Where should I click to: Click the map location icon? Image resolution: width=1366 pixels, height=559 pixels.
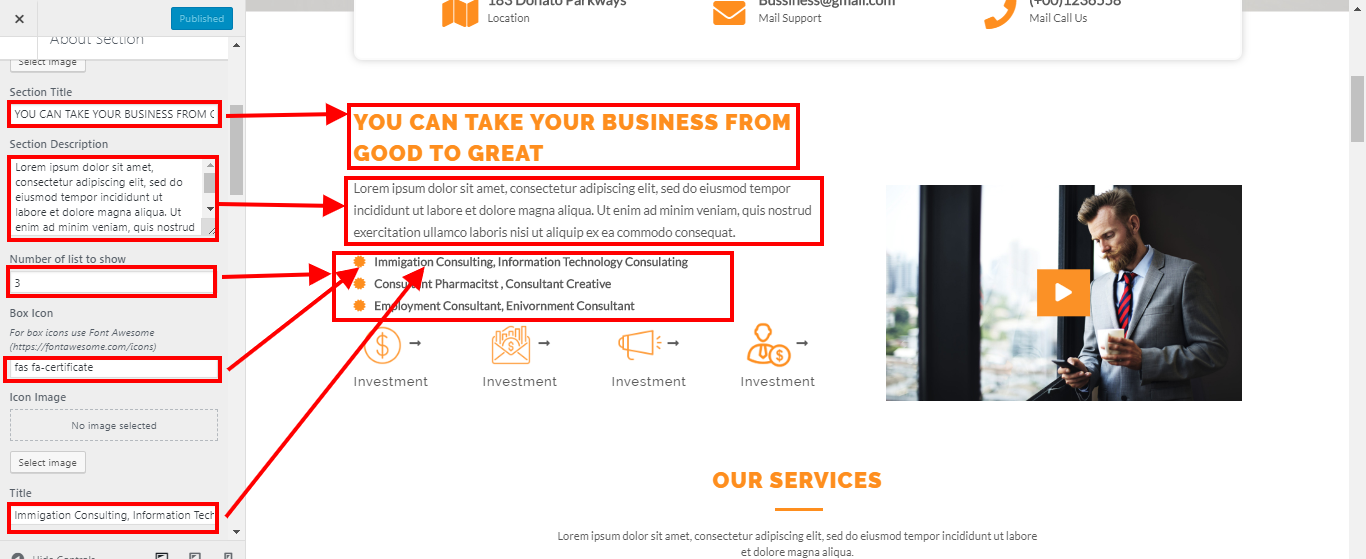coord(460,11)
